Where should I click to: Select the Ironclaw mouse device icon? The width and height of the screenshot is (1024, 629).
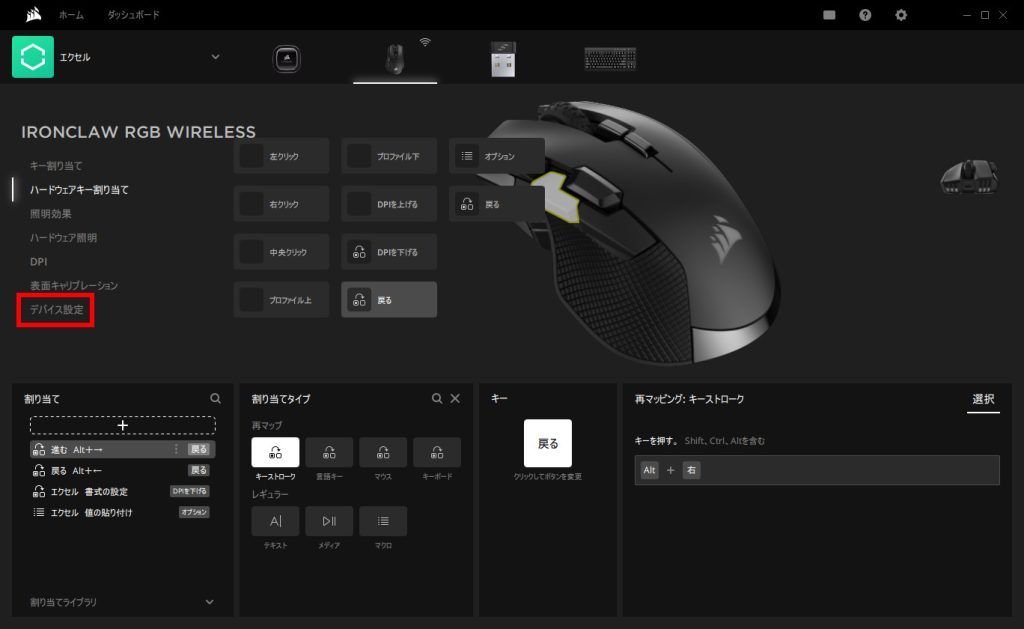click(394, 59)
